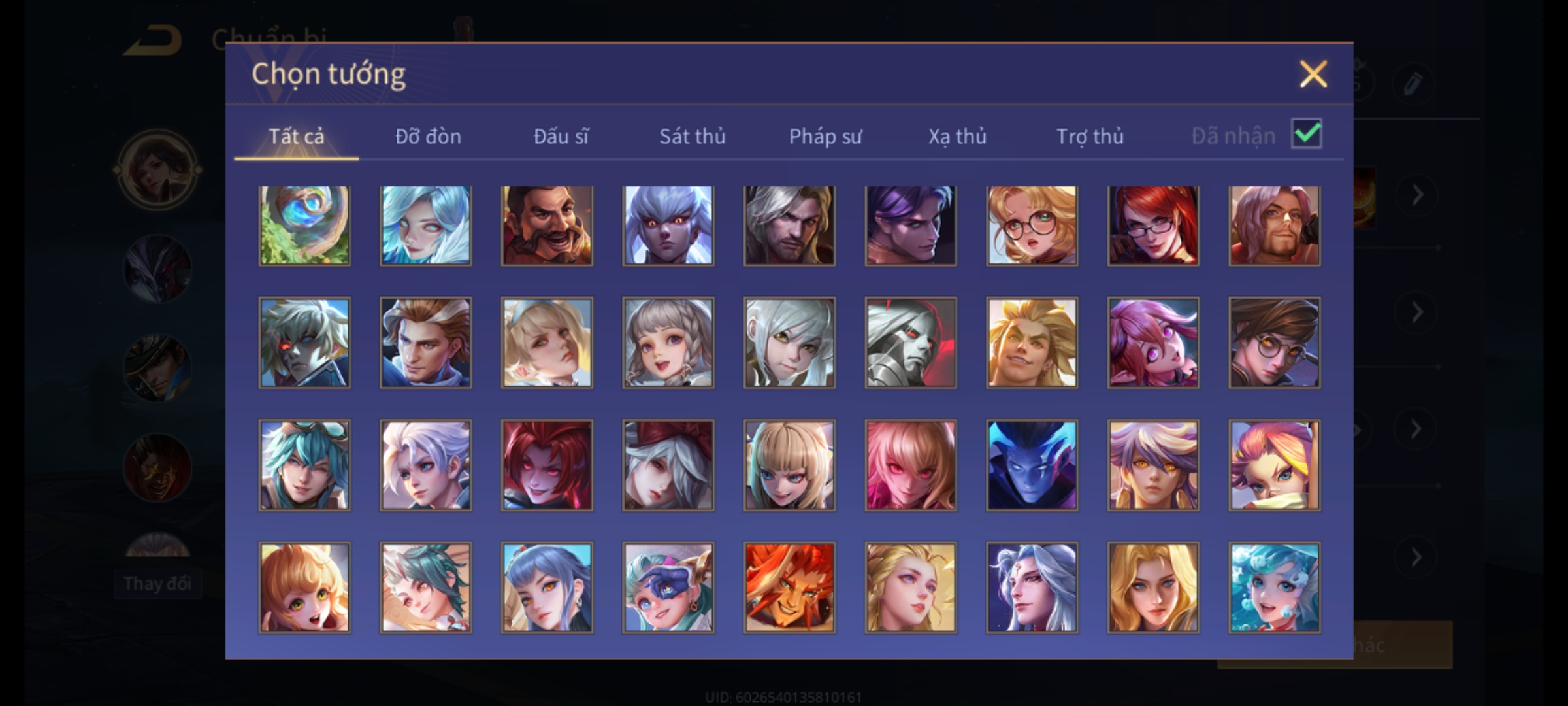1568x706 pixels.
Task: Pick the teal-haired hero with goggles
Action: pos(304,465)
